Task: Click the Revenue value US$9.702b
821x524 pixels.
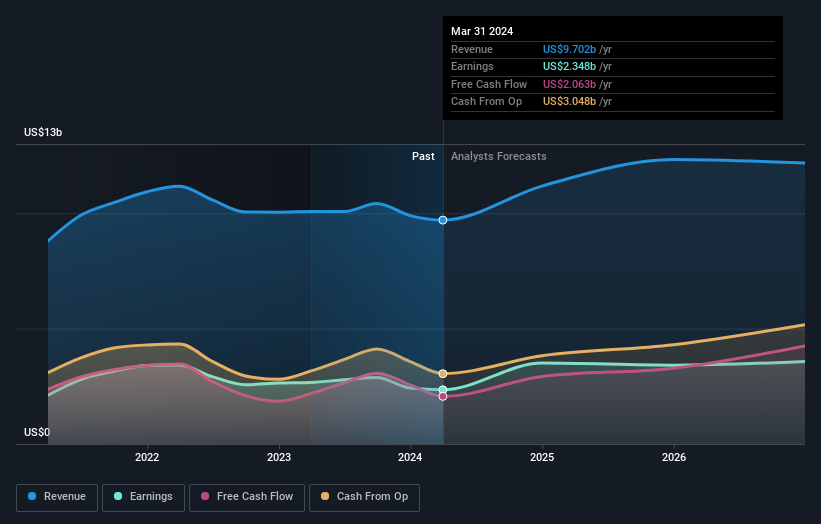Action: [569, 49]
